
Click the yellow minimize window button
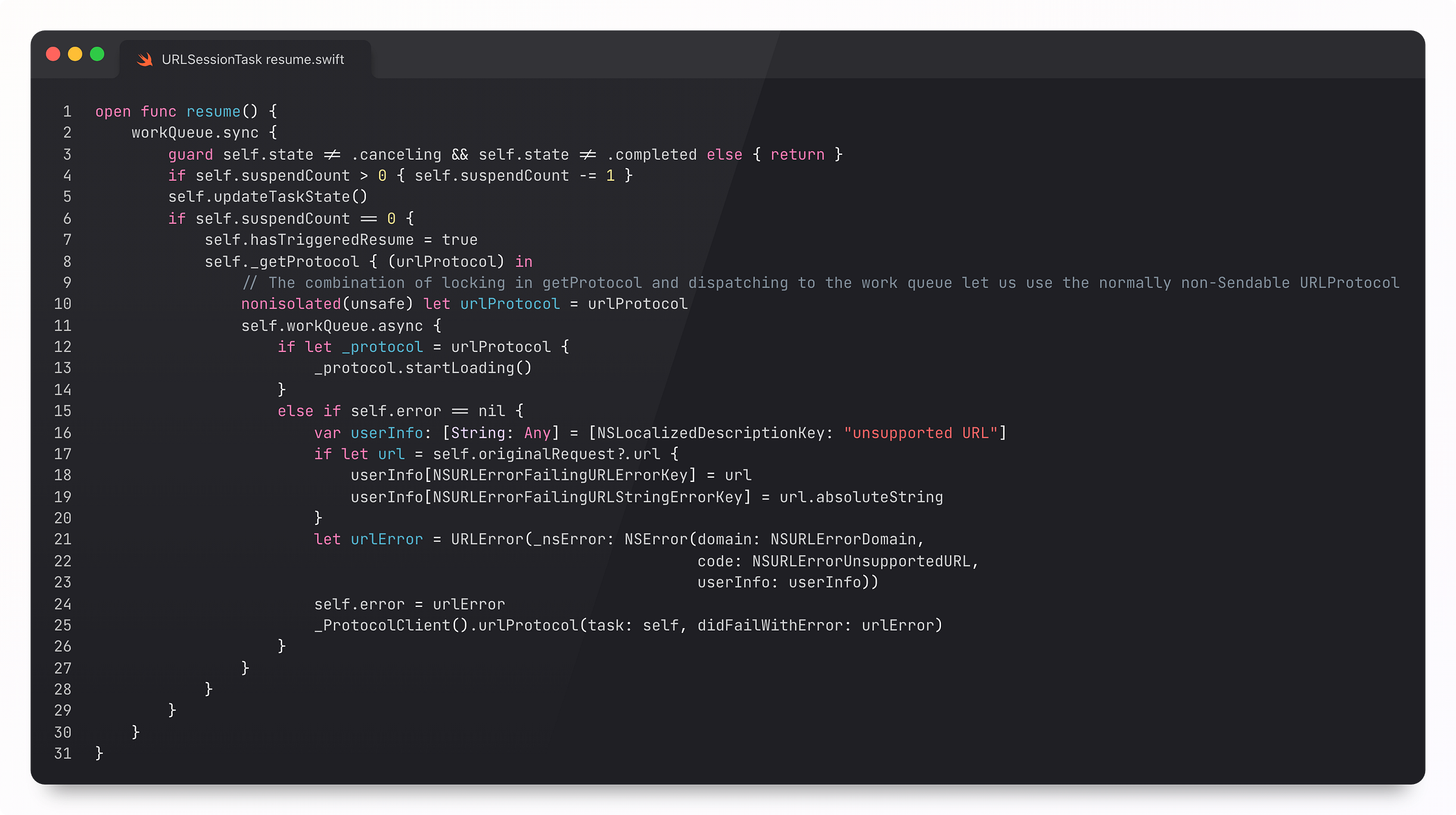(75, 54)
